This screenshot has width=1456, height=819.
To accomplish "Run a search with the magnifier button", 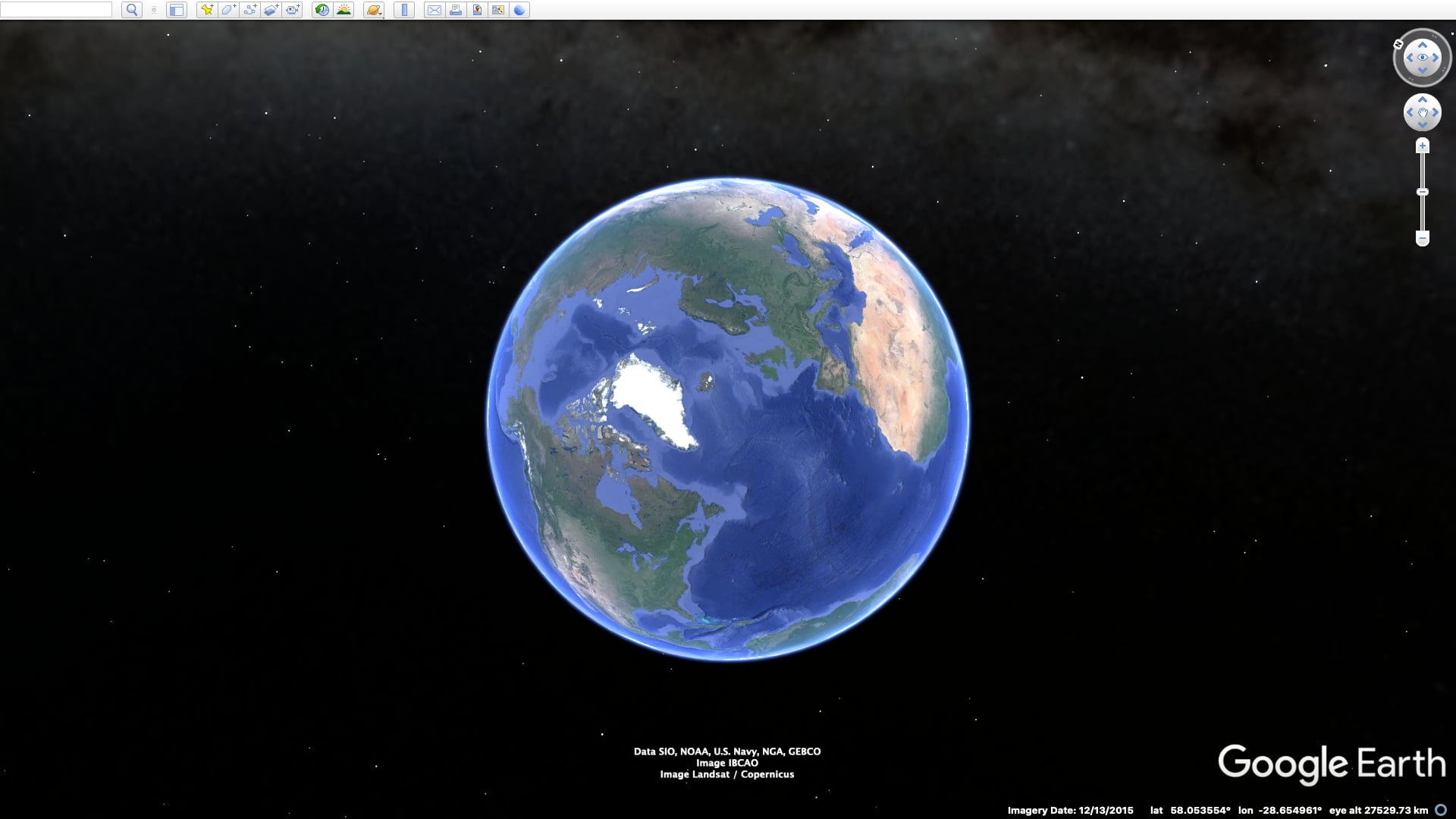I will 132,10.
